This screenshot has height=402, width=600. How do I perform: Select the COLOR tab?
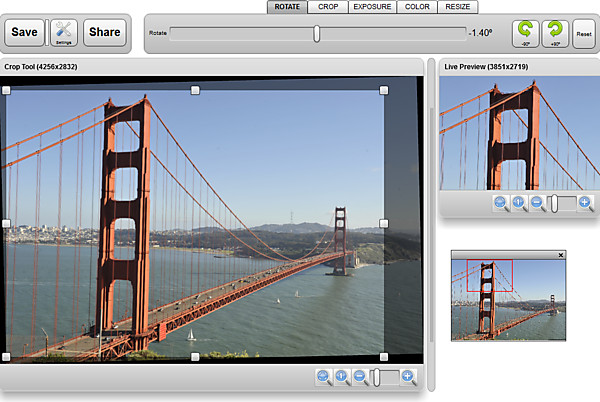[417, 7]
